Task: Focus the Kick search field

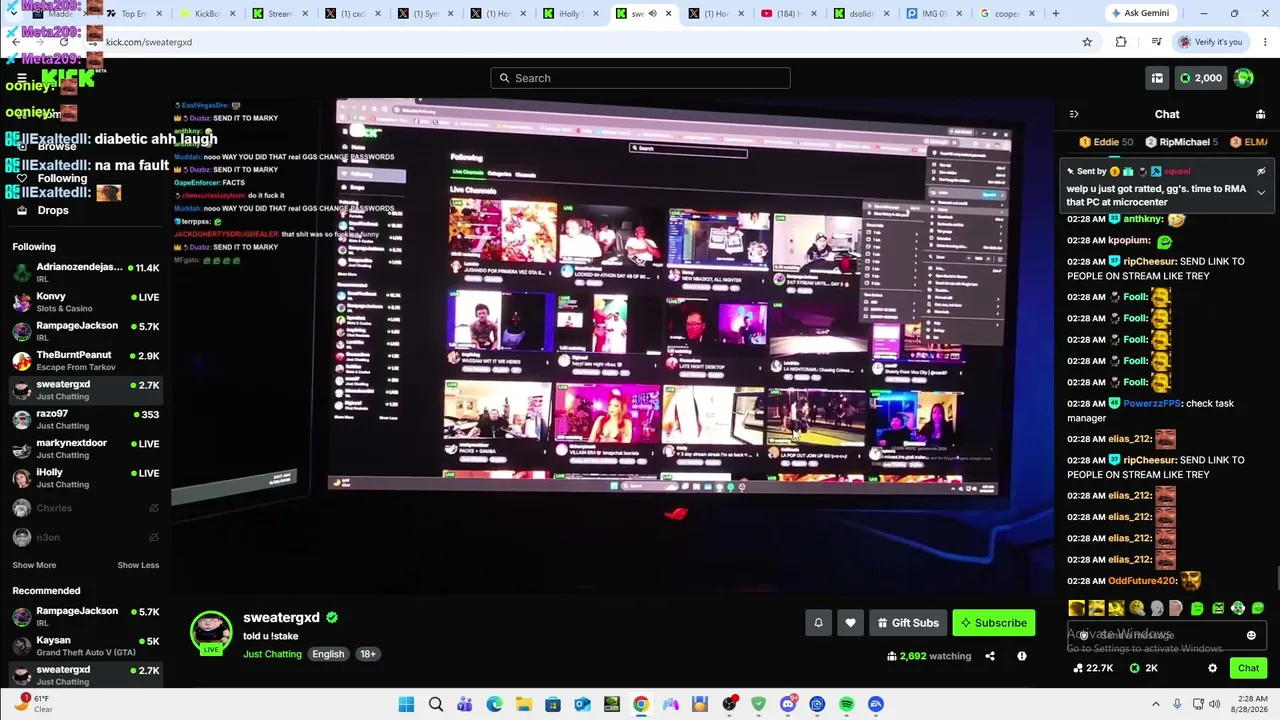Action: [x=640, y=78]
